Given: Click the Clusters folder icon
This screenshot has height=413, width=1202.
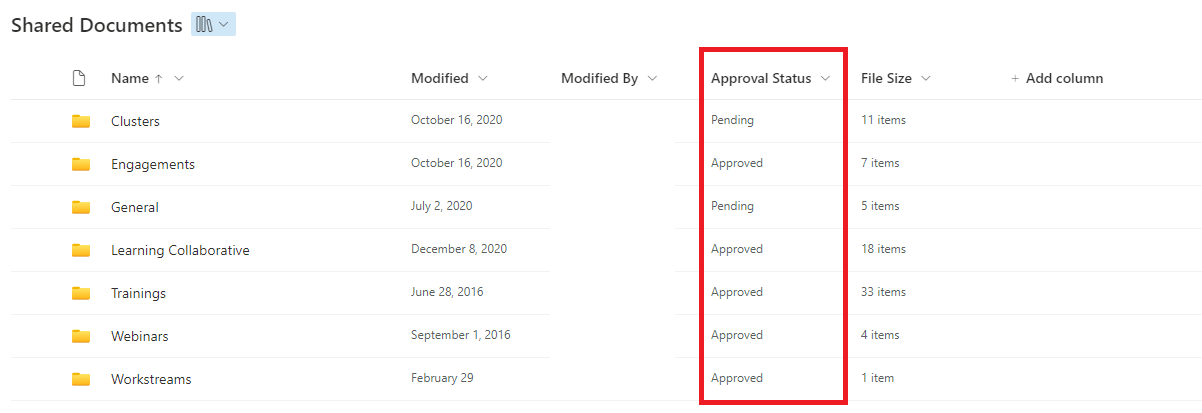Looking at the screenshot, I should (81, 121).
